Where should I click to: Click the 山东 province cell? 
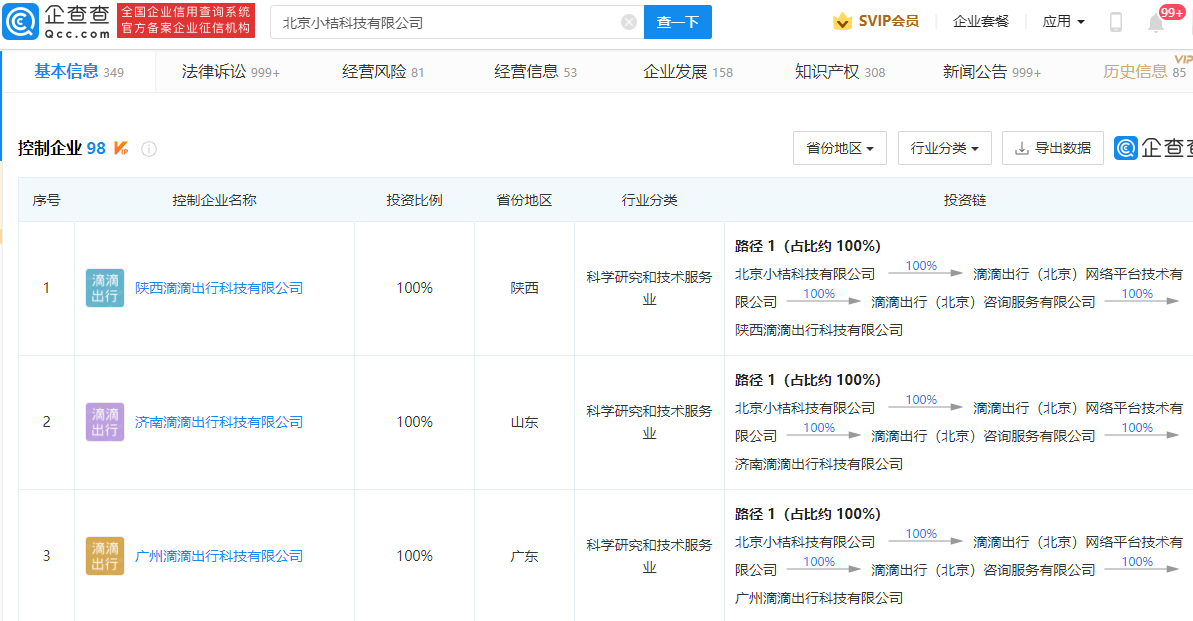(x=524, y=422)
